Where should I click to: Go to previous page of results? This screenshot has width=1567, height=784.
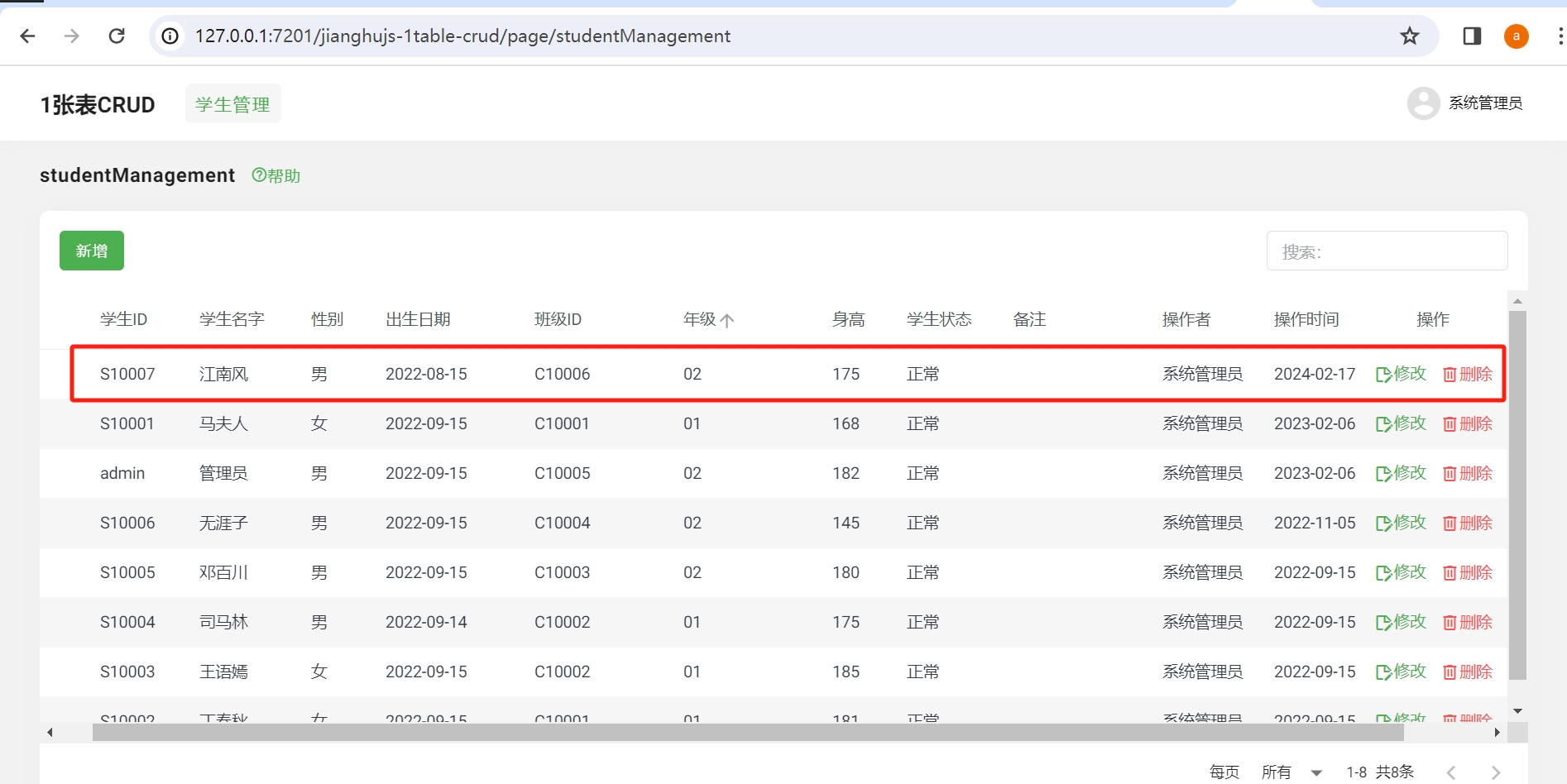[x=1451, y=772]
